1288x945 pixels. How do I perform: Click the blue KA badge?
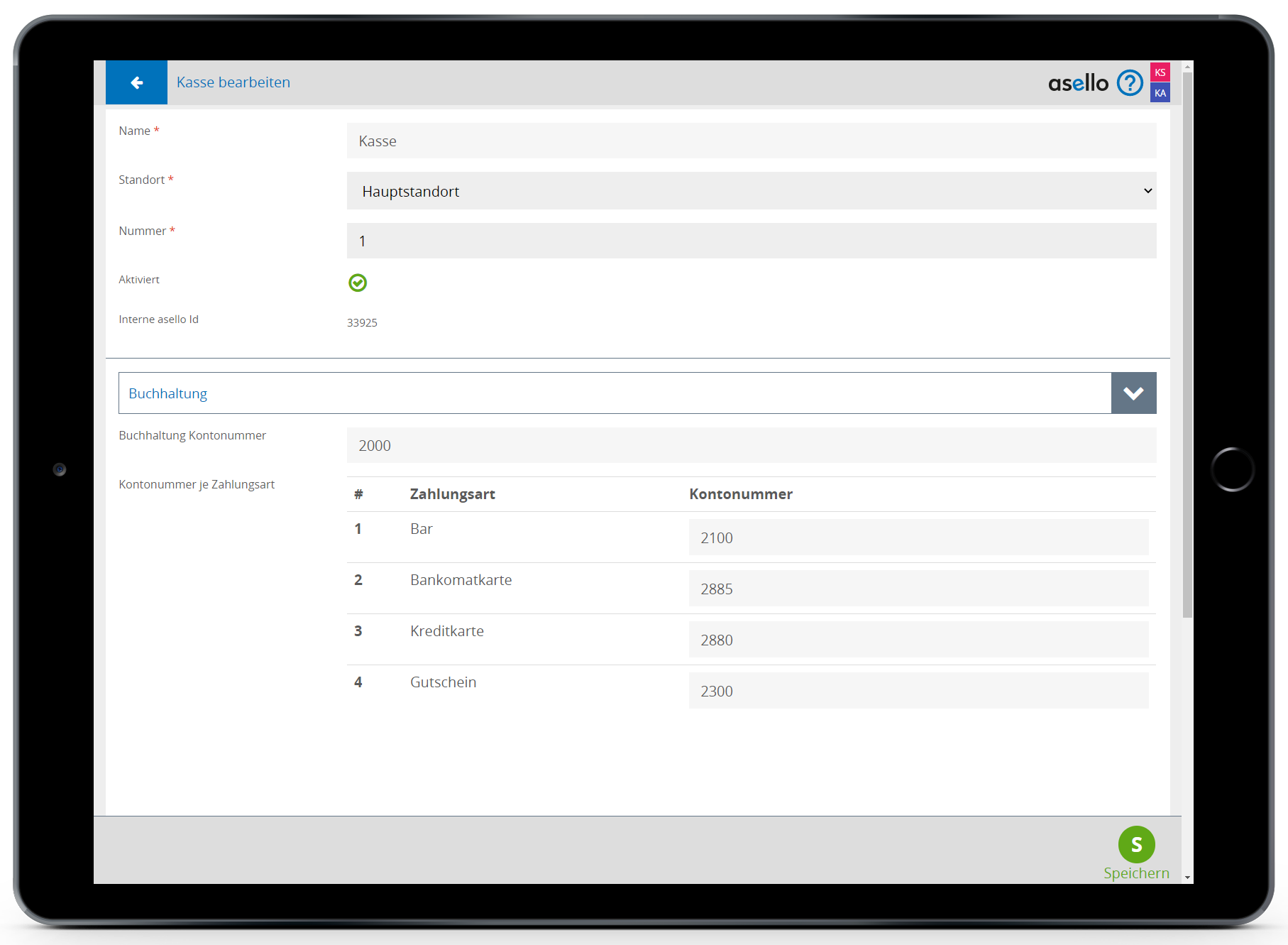click(x=1160, y=93)
